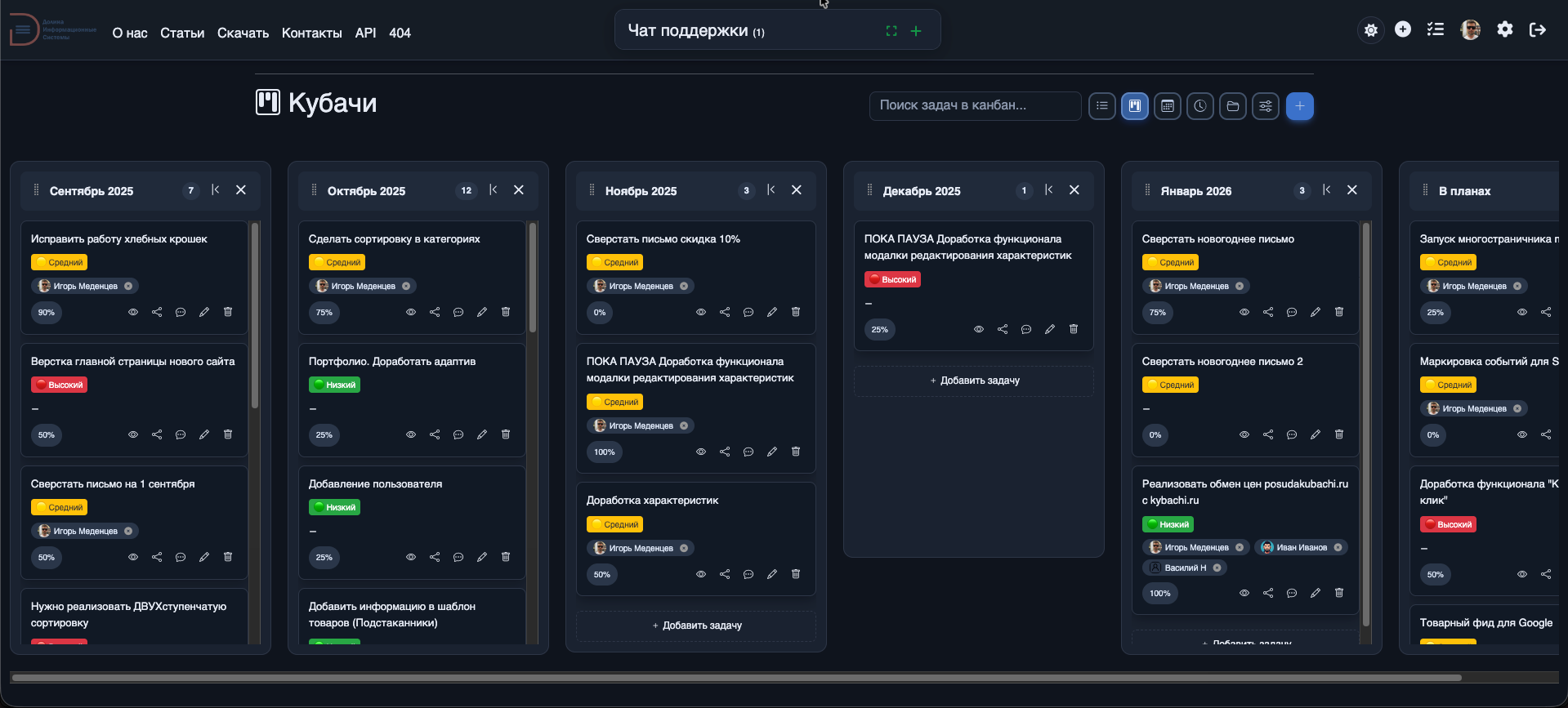Remove Иван Иванов from posudakubachi task
The image size is (1568, 708).
click(x=1338, y=548)
